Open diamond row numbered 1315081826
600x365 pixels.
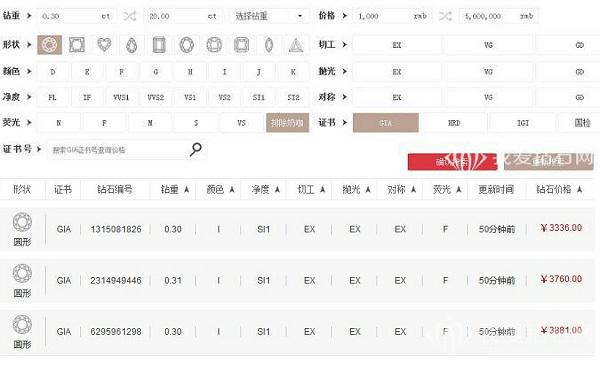click(297, 230)
